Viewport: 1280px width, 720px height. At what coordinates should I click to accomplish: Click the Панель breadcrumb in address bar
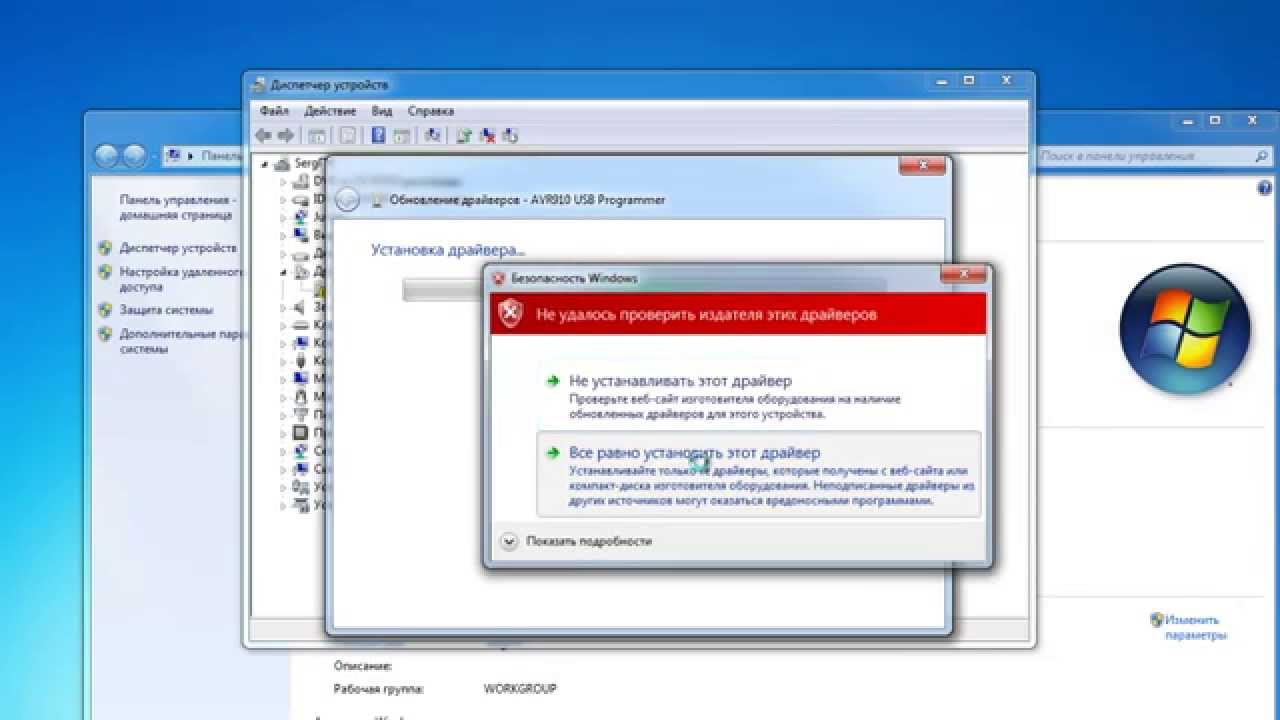pyautogui.click(x=221, y=156)
